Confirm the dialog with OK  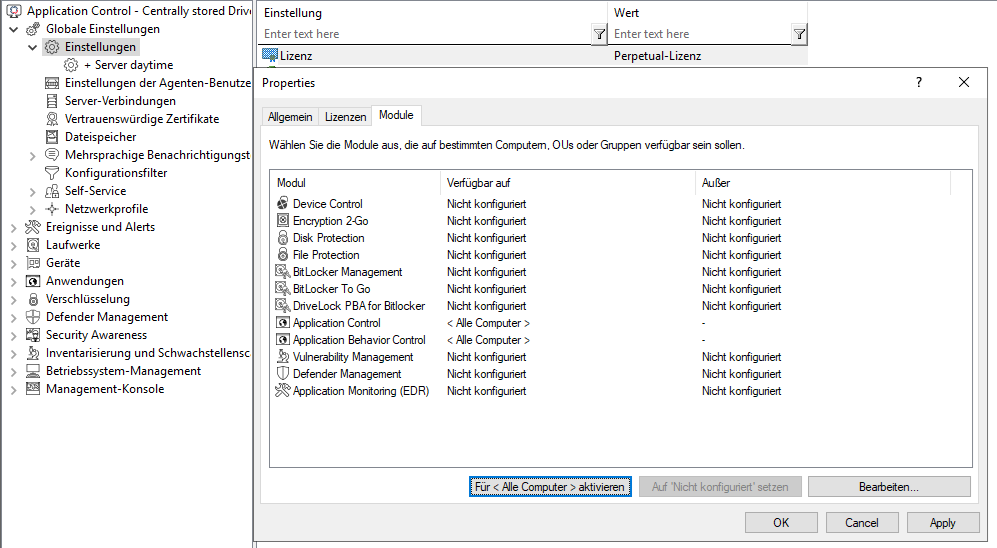click(x=781, y=522)
